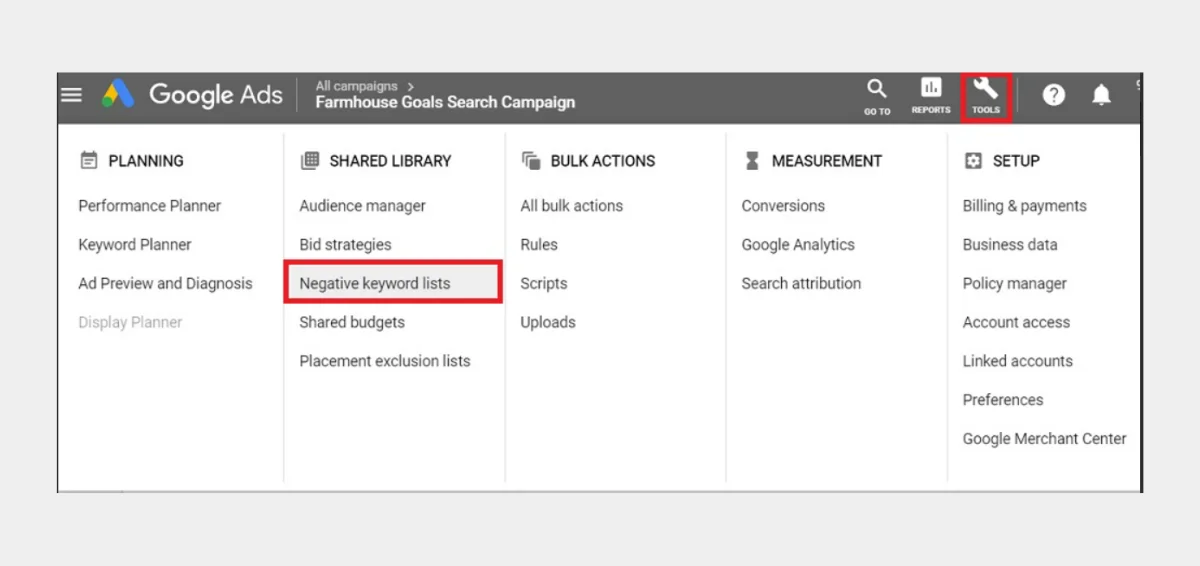Open Audience manager
The image size is (1200, 566).
(x=363, y=206)
